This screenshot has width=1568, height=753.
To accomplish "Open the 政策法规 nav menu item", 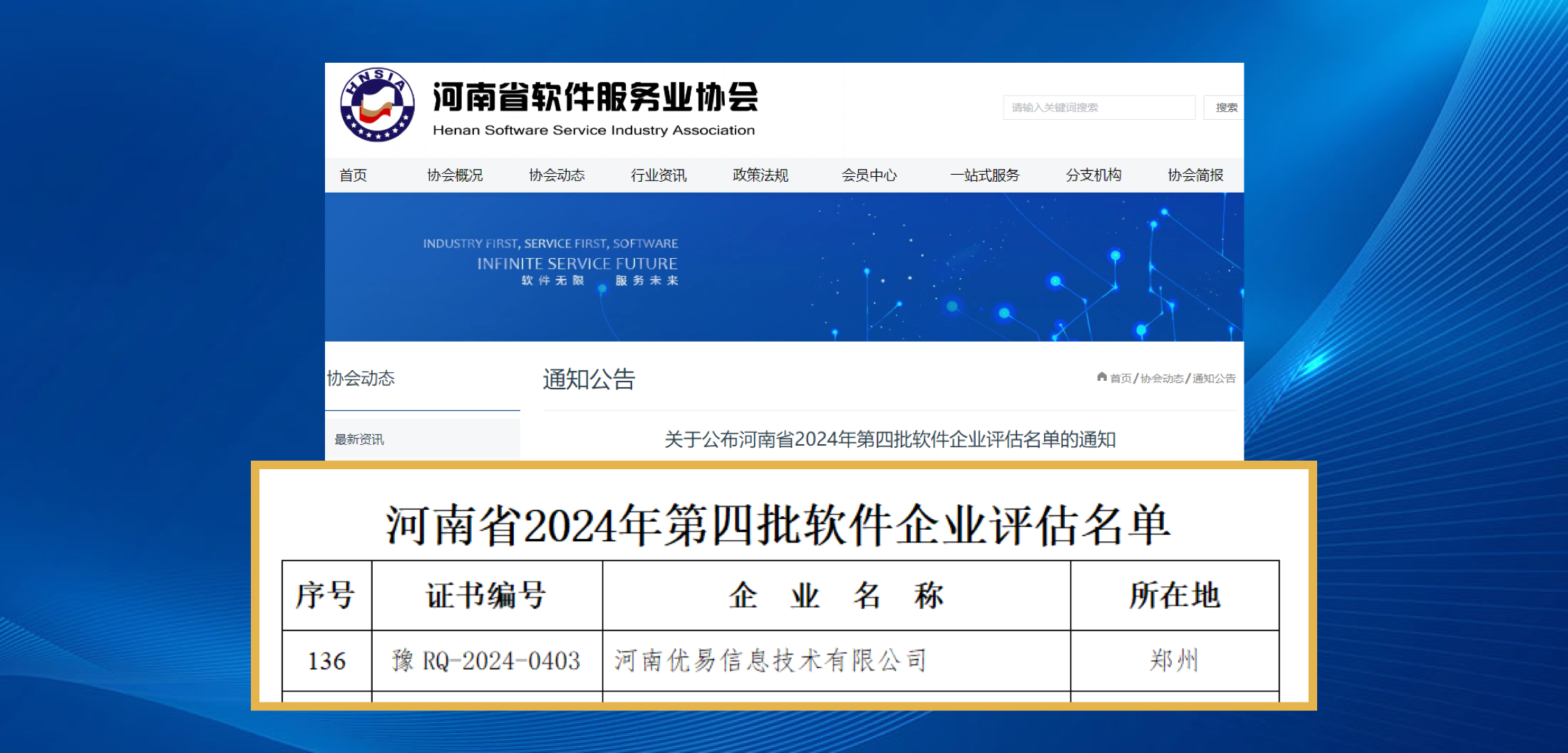I will 760,175.
